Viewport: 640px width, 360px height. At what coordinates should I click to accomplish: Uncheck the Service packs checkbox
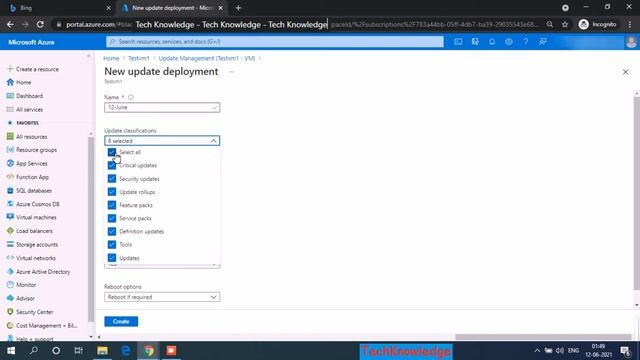(x=112, y=218)
